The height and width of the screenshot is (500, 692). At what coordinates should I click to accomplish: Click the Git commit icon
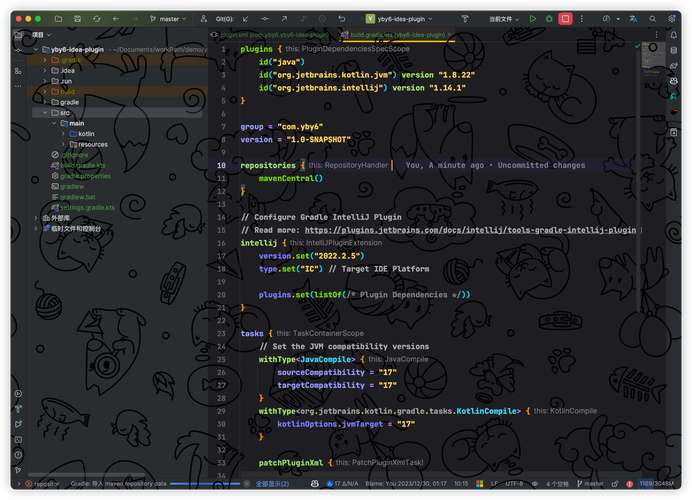(x=265, y=19)
